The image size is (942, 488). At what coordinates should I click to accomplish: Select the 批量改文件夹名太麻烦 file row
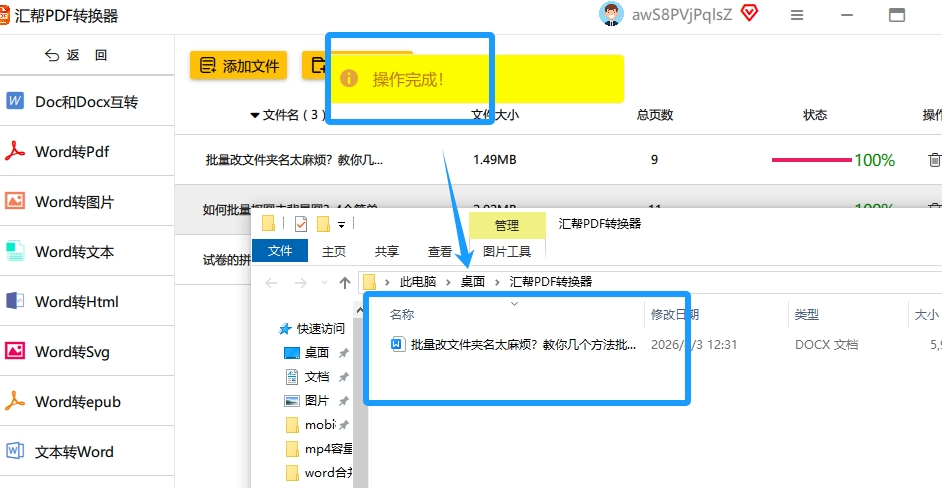(x=558, y=160)
